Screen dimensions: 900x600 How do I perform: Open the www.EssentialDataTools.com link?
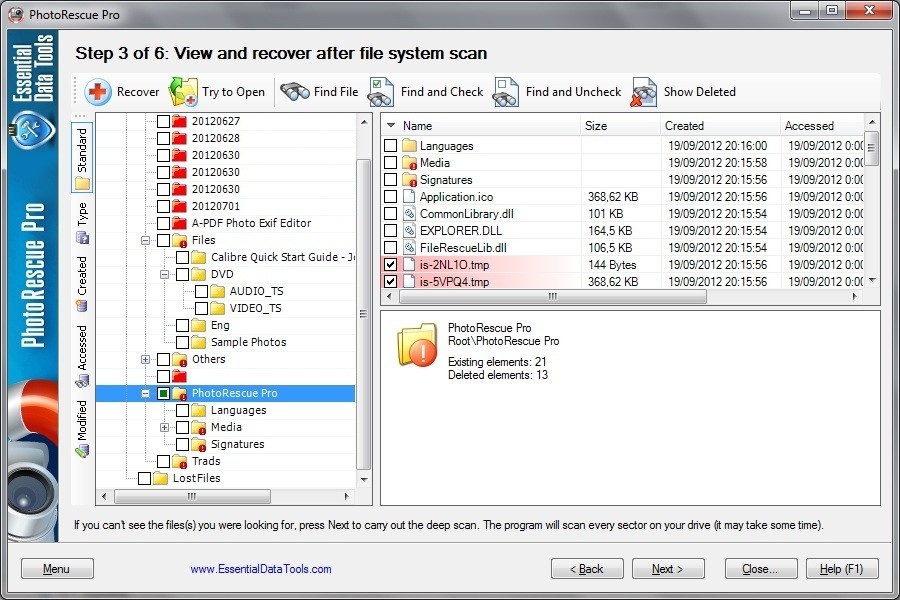[261, 569]
